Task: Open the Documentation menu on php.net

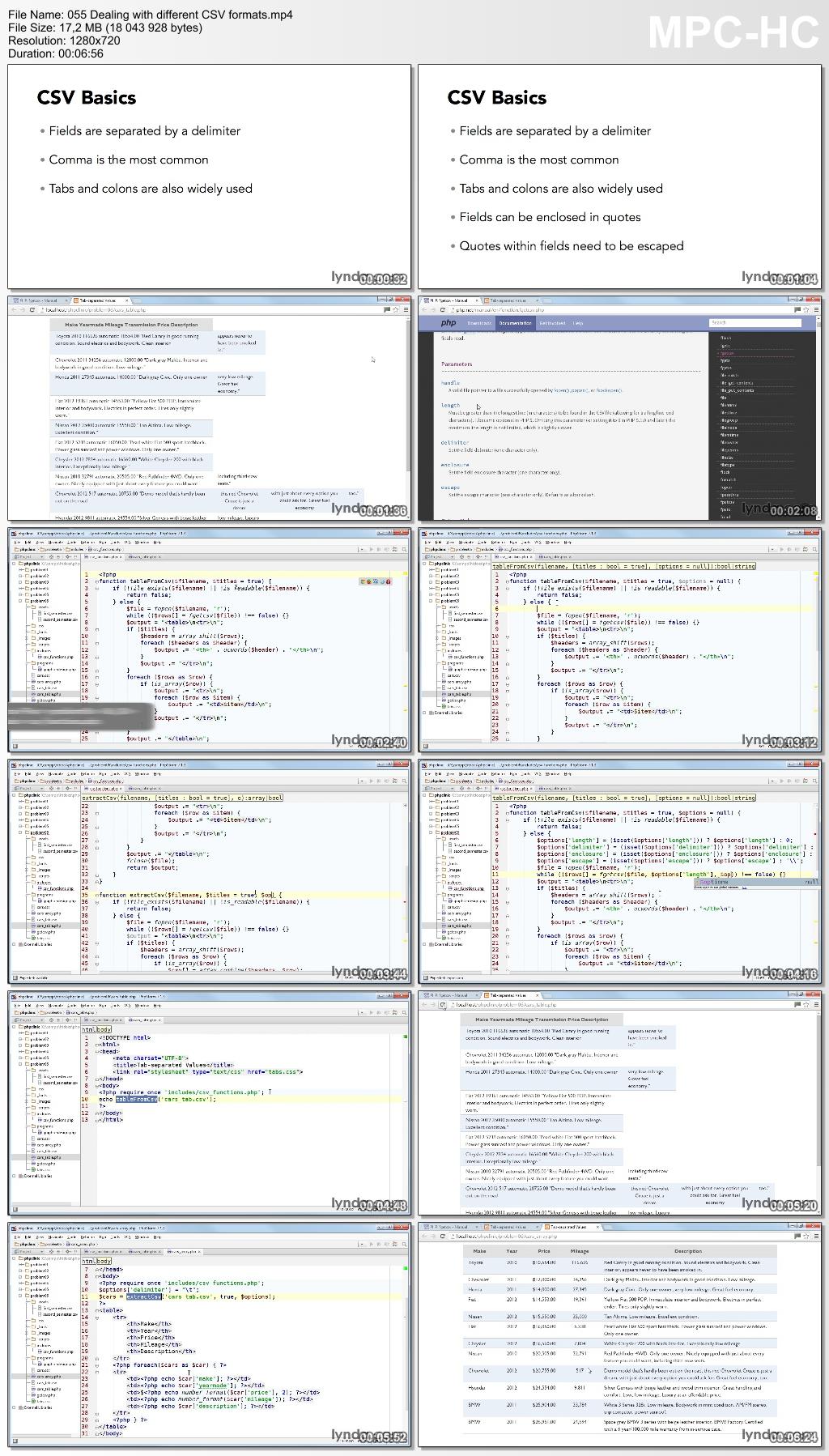Action: point(515,323)
